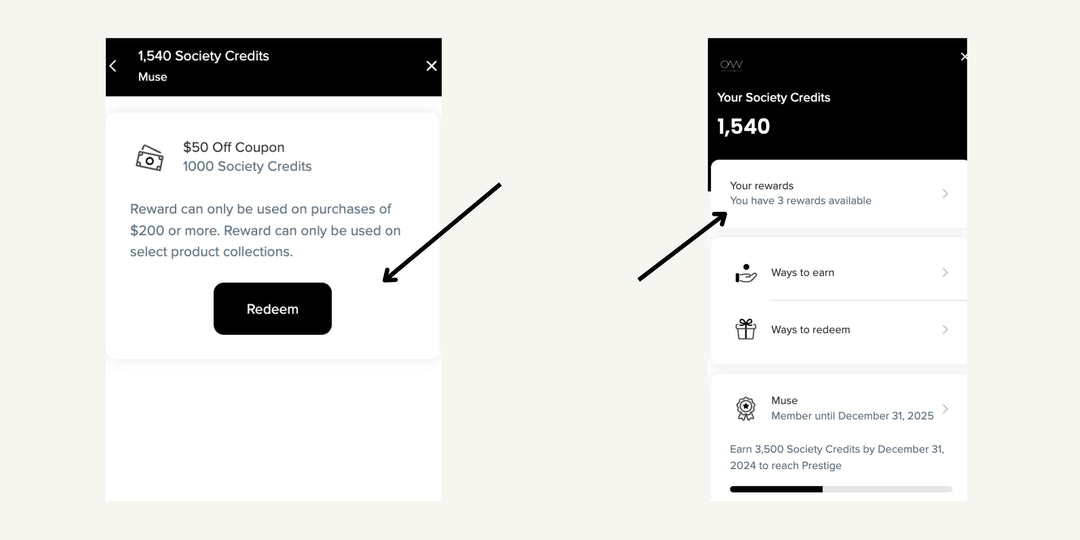Click the Prestige progress bar
Screen dimensions: 1080x540
pos(840,489)
